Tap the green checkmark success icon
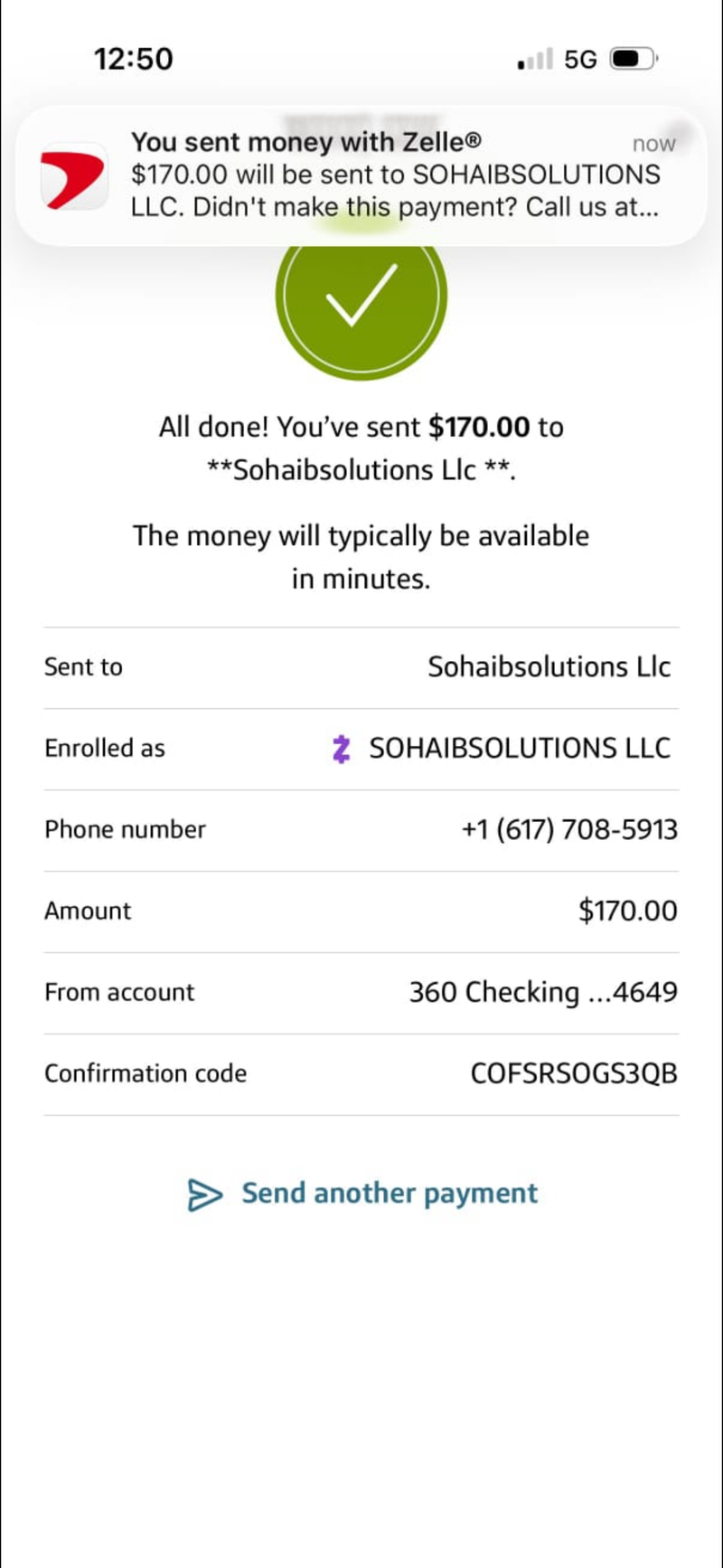Screen dimensions: 723x1568 pyautogui.click(x=361, y=294)
